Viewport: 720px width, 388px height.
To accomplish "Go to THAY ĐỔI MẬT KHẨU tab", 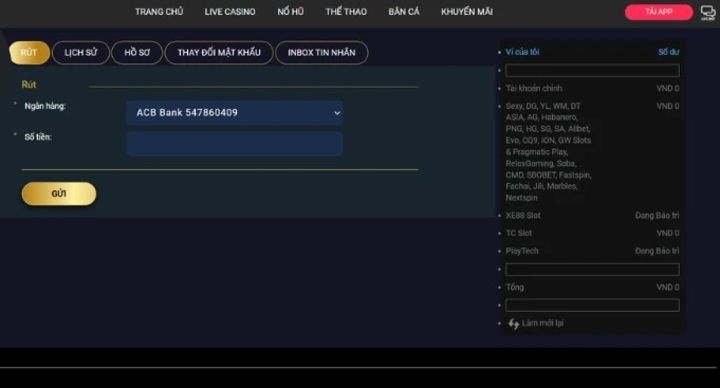I will [219, 53].
